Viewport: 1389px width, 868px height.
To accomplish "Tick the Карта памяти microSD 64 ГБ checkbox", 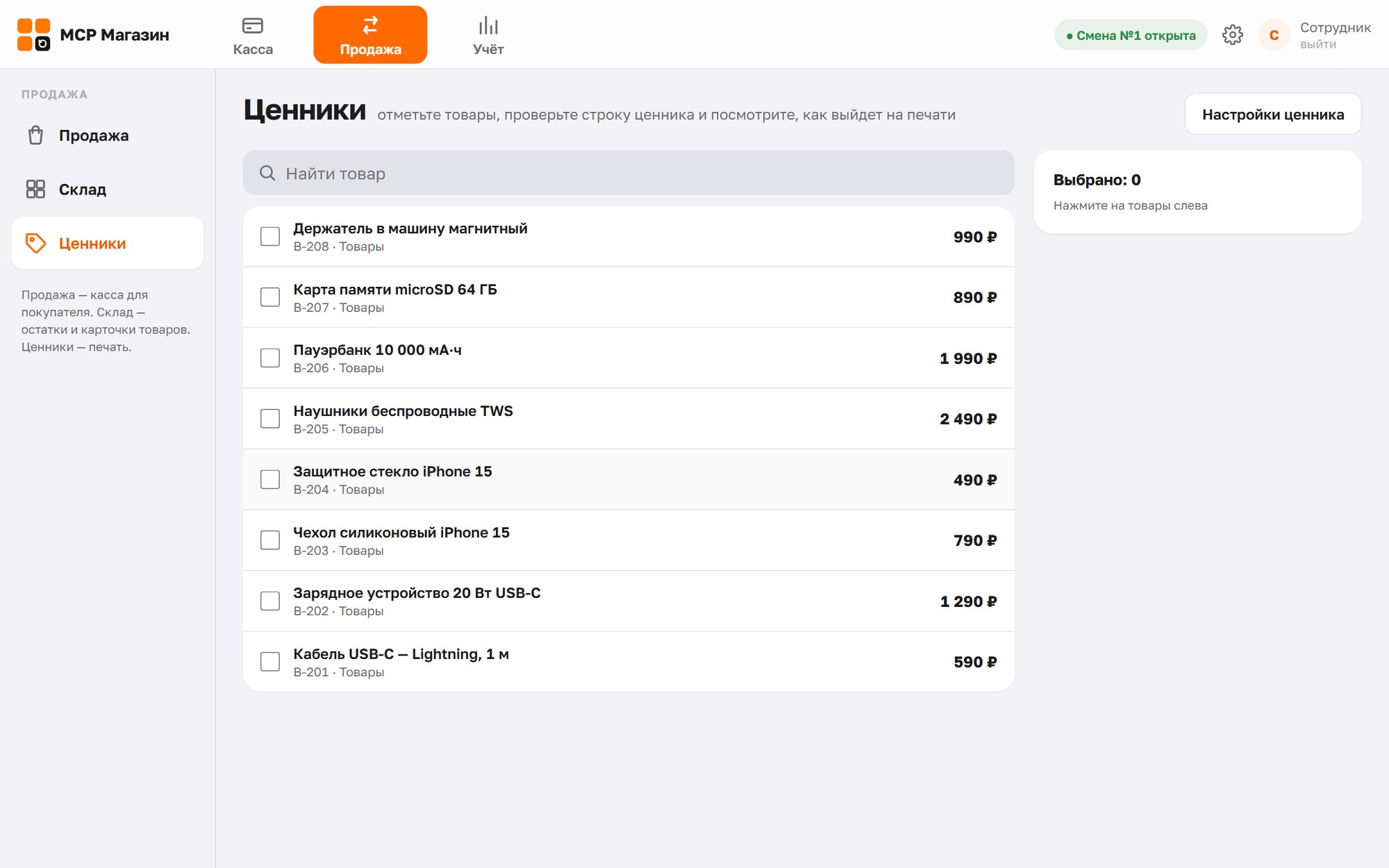I will (x=270, y=297).
